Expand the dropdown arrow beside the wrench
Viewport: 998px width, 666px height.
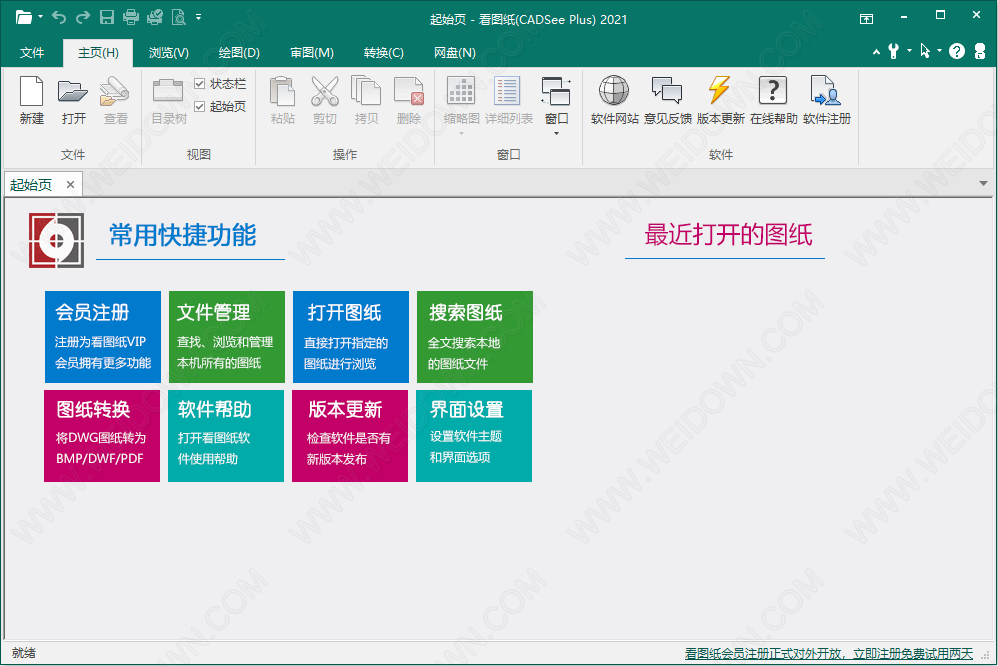point(909,51)
